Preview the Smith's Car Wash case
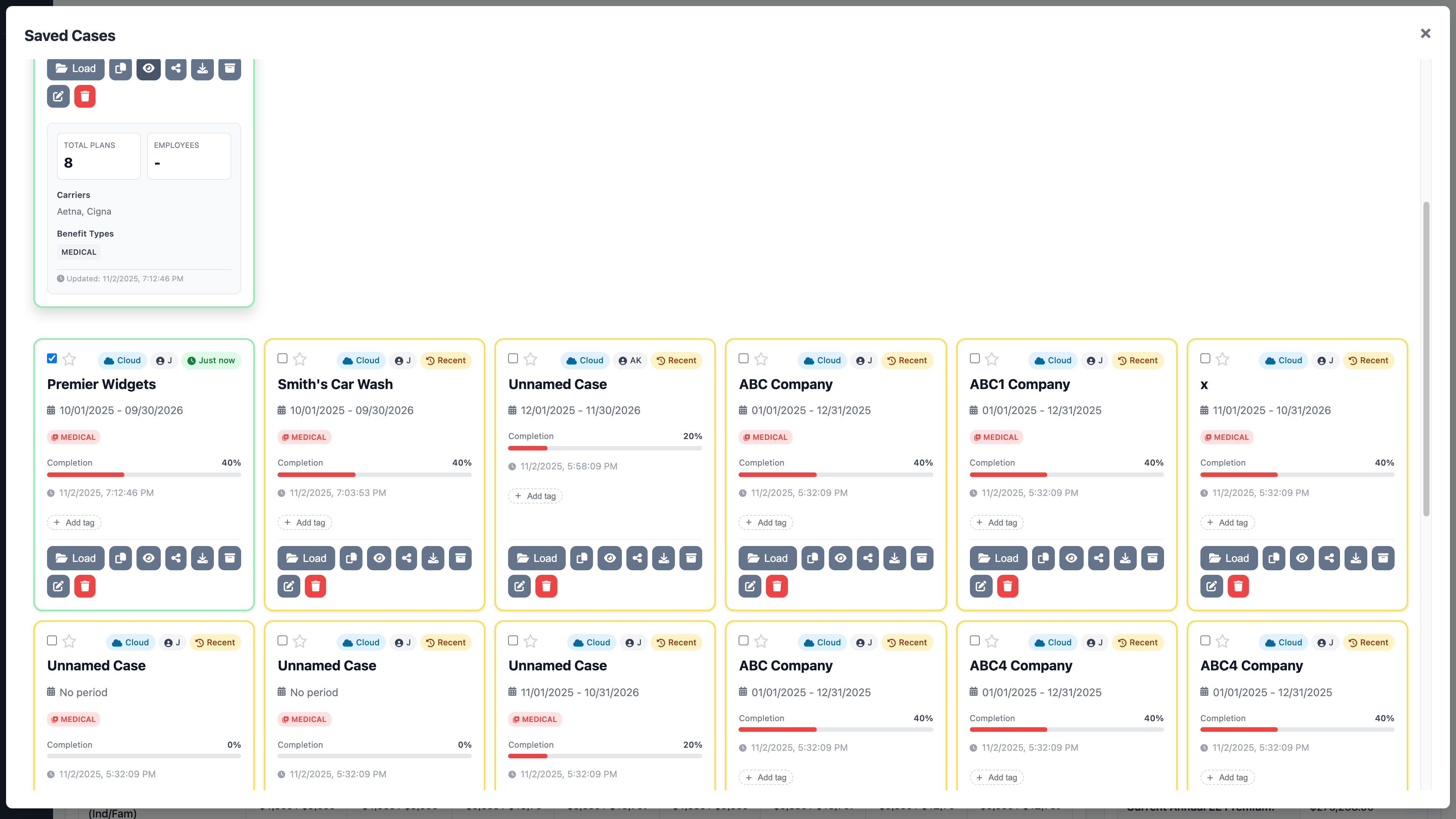Image resolution: width=1456 pixels, height=819 pixels. [x=379, y=558]
